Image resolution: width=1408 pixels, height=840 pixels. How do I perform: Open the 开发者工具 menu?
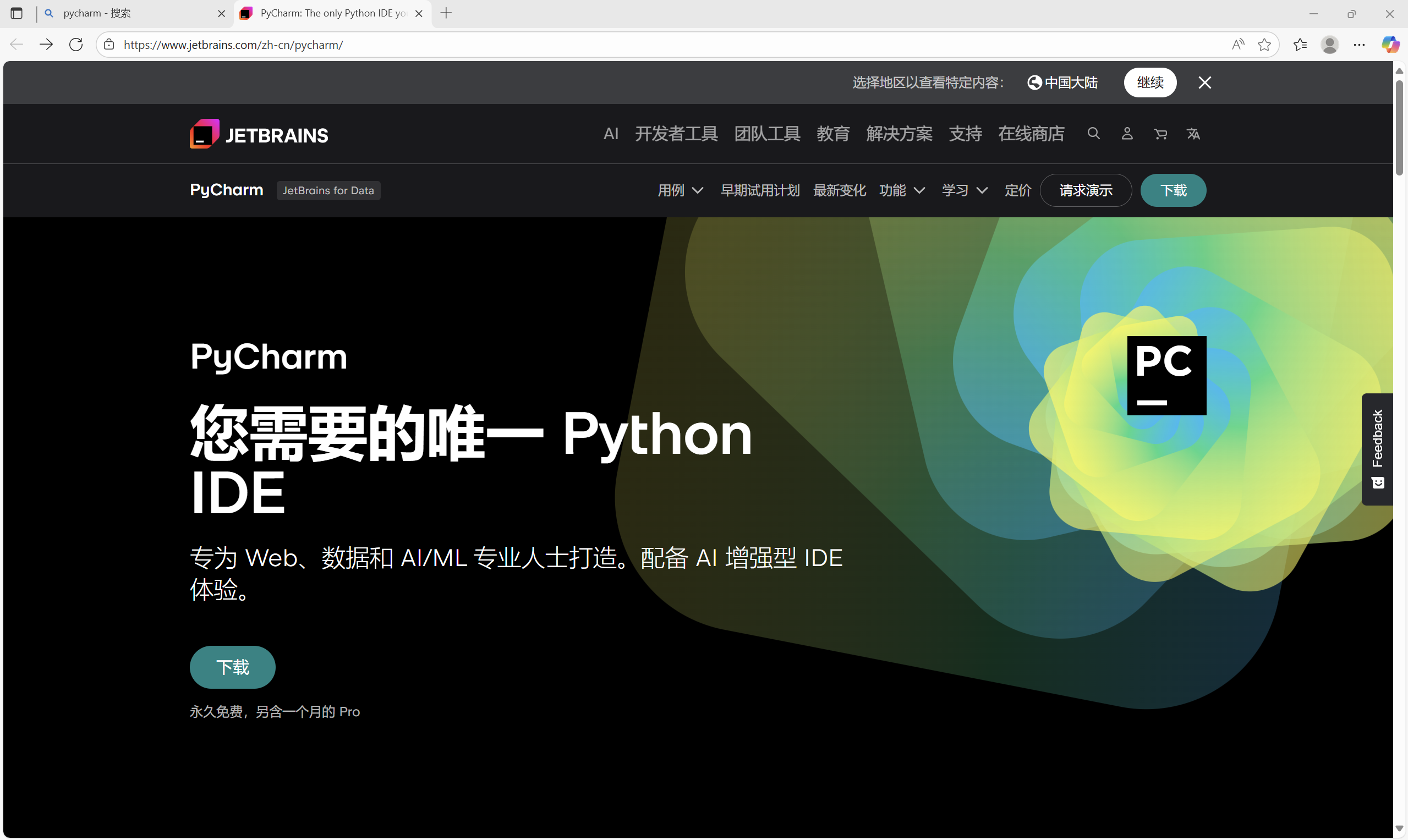[676, 134]
